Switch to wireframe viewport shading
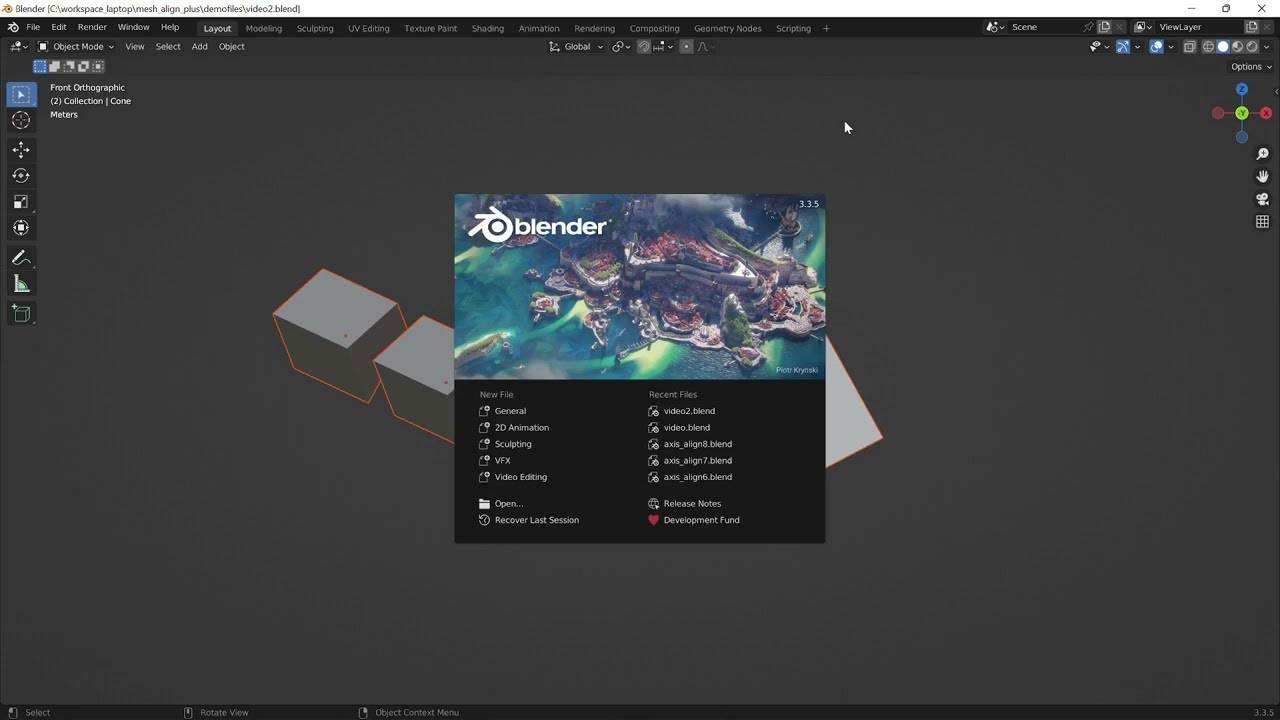Image resolution: width=1280 pixels, height=720 pixels. [1208, 47]
